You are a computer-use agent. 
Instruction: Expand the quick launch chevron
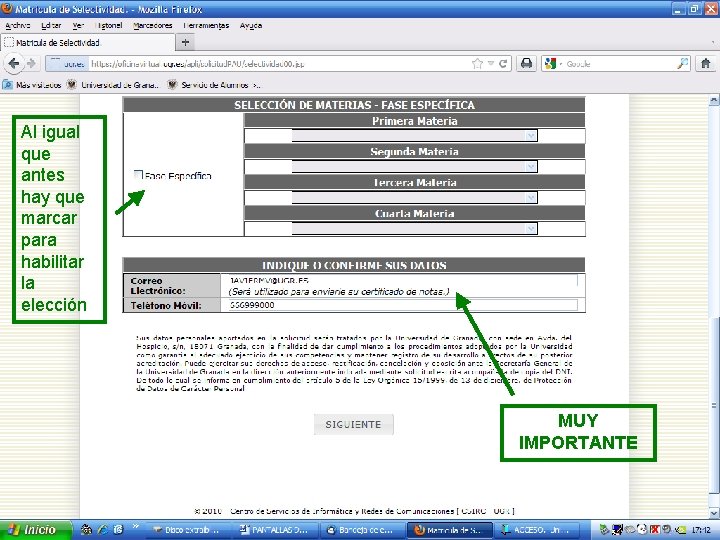(135, 527)
